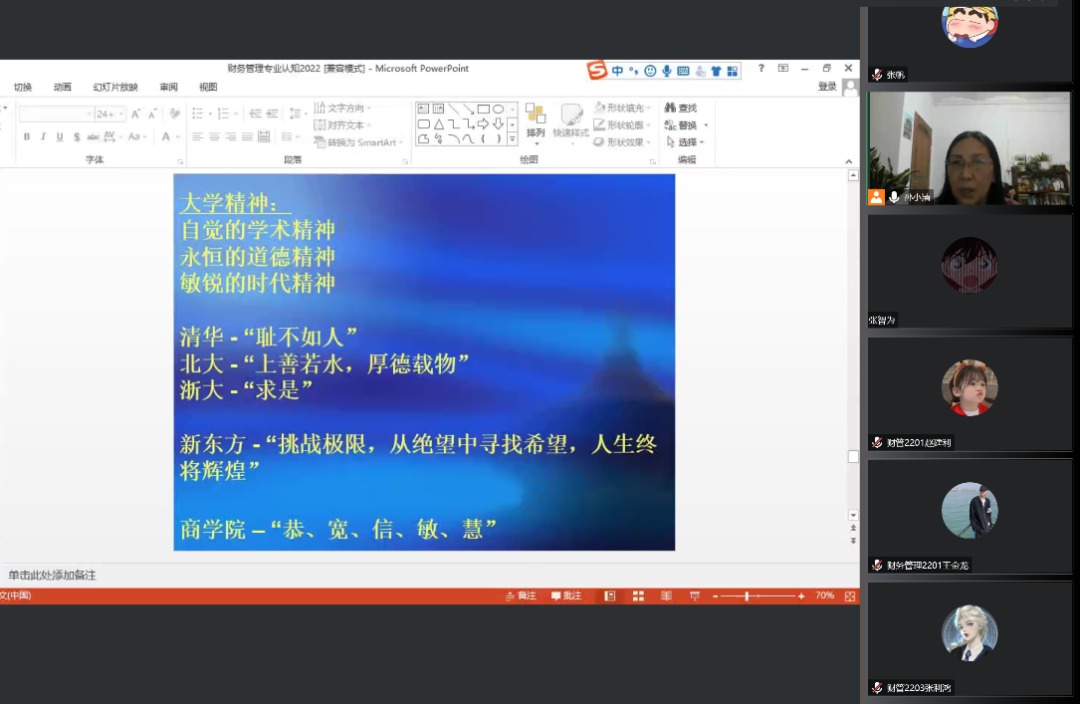The width and height of the screenshot is (1080, 704).
Task: Click the Sogou input method S logo
Action: point(597,70)
